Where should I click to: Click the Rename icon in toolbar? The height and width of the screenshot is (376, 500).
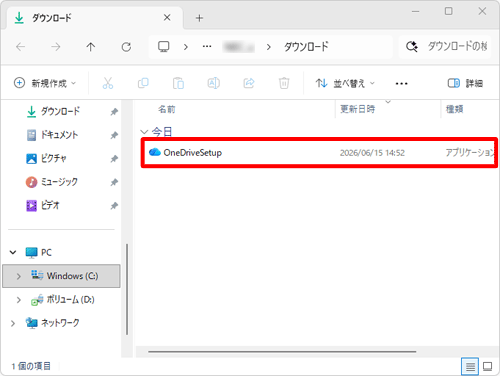(x=214, y=83)
